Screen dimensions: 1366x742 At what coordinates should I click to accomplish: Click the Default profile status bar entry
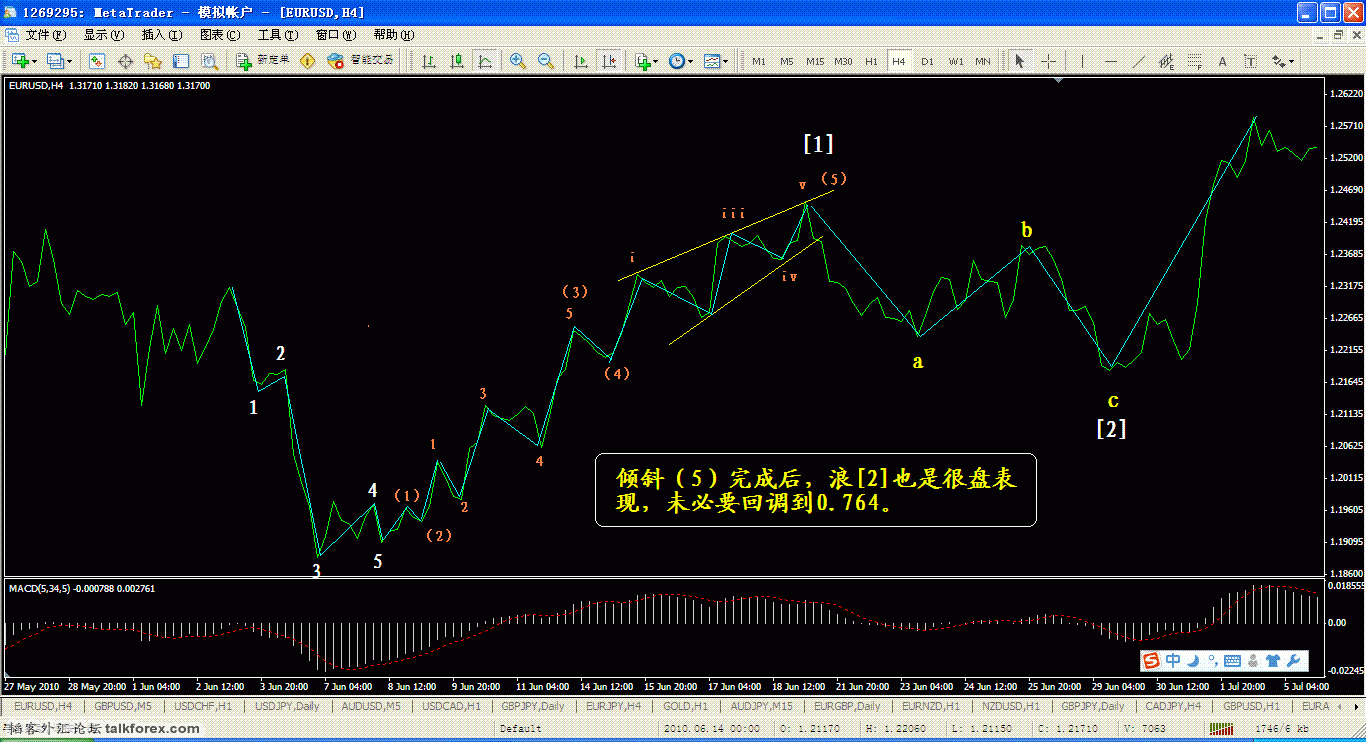520,729
